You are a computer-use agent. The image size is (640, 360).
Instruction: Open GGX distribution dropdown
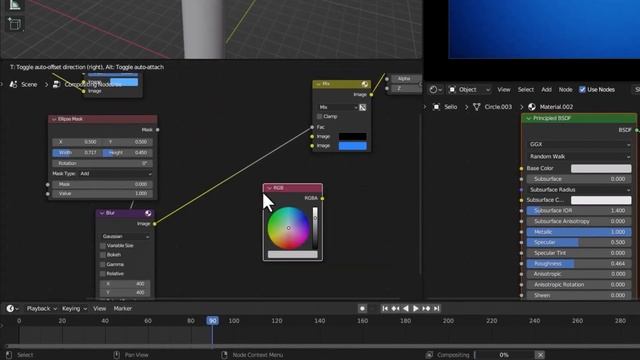tap(579, 144)
